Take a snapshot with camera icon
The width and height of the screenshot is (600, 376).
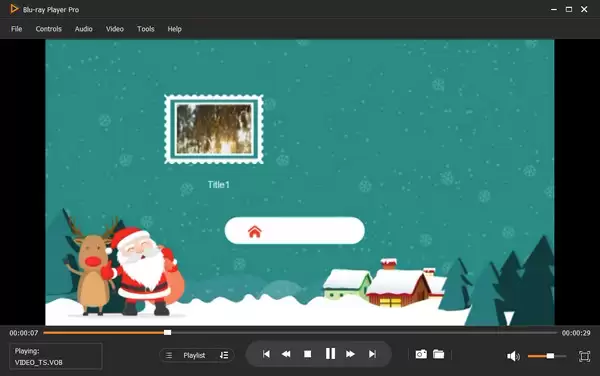pos(421,354)
